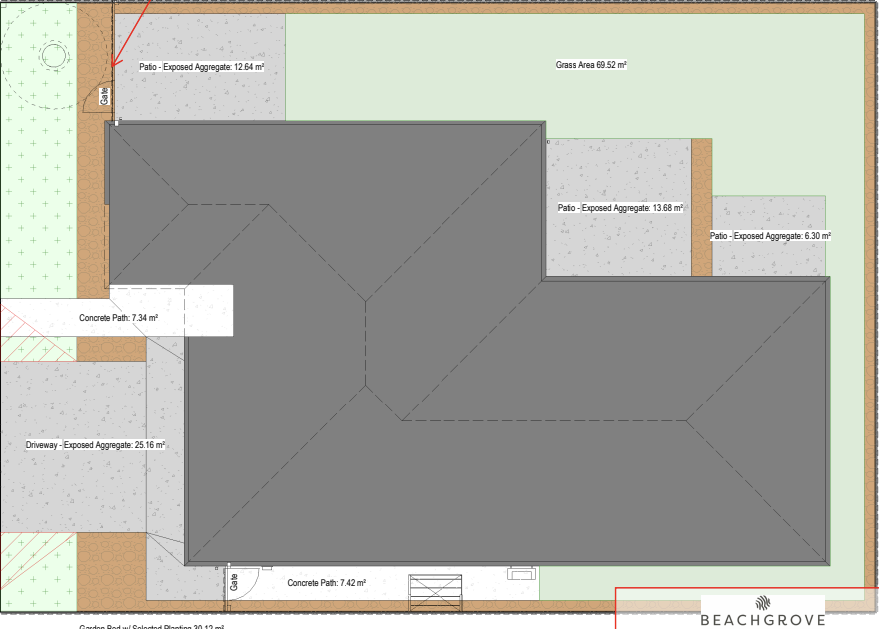
Task: Click the 'Patio - Exposed Aggregate: 13.68 m²' label
Action: click(620, 208)
